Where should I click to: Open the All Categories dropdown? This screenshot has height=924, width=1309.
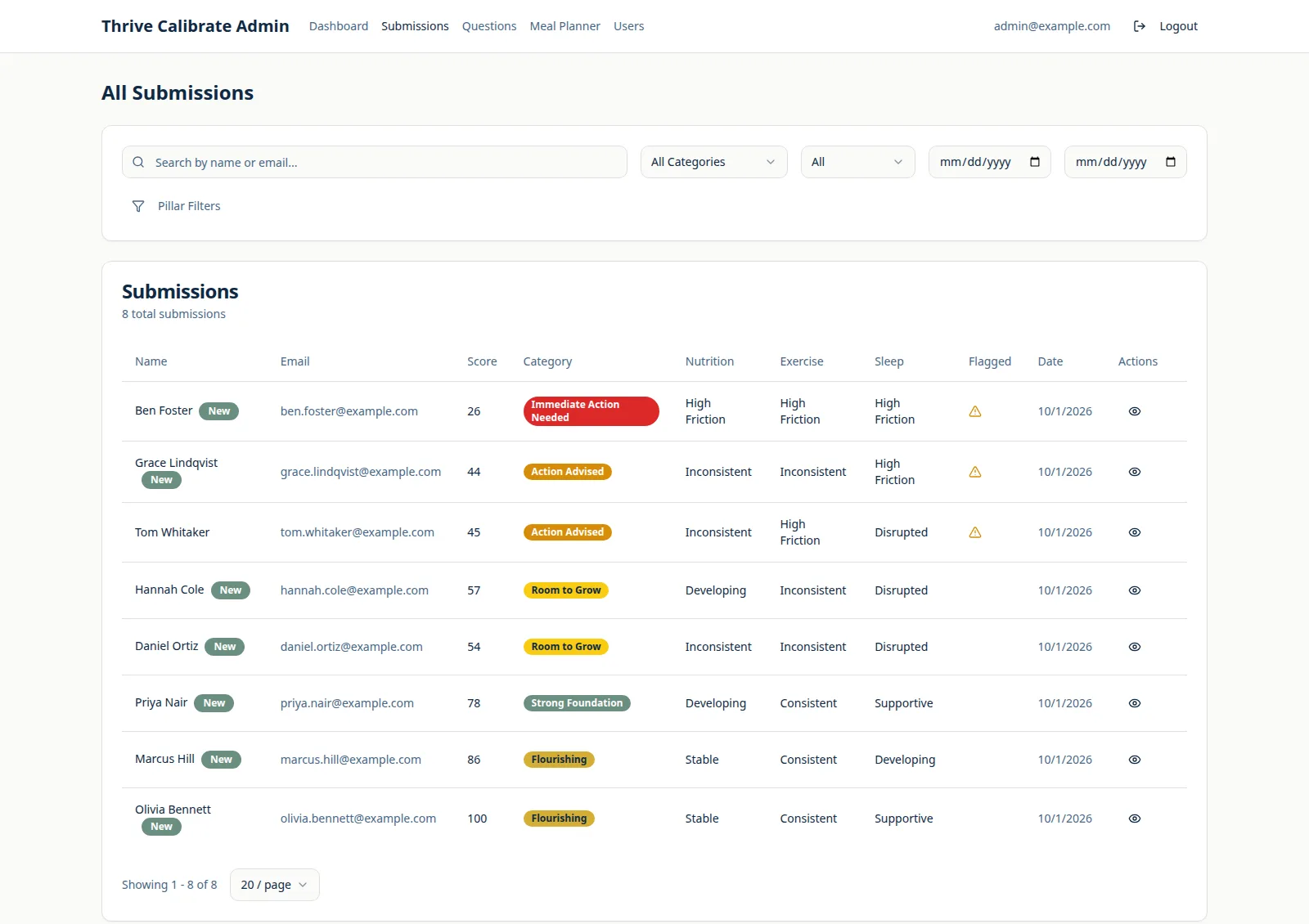(713, 162)
